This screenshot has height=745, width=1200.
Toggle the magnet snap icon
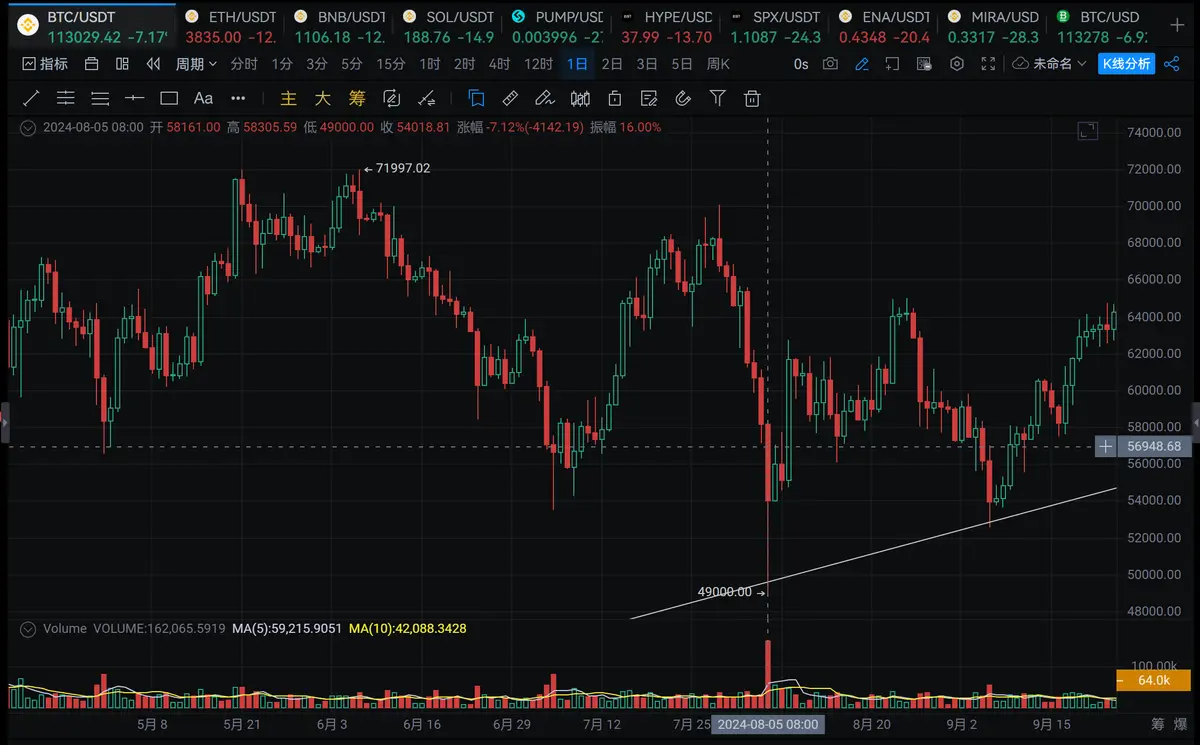[683, 99]
